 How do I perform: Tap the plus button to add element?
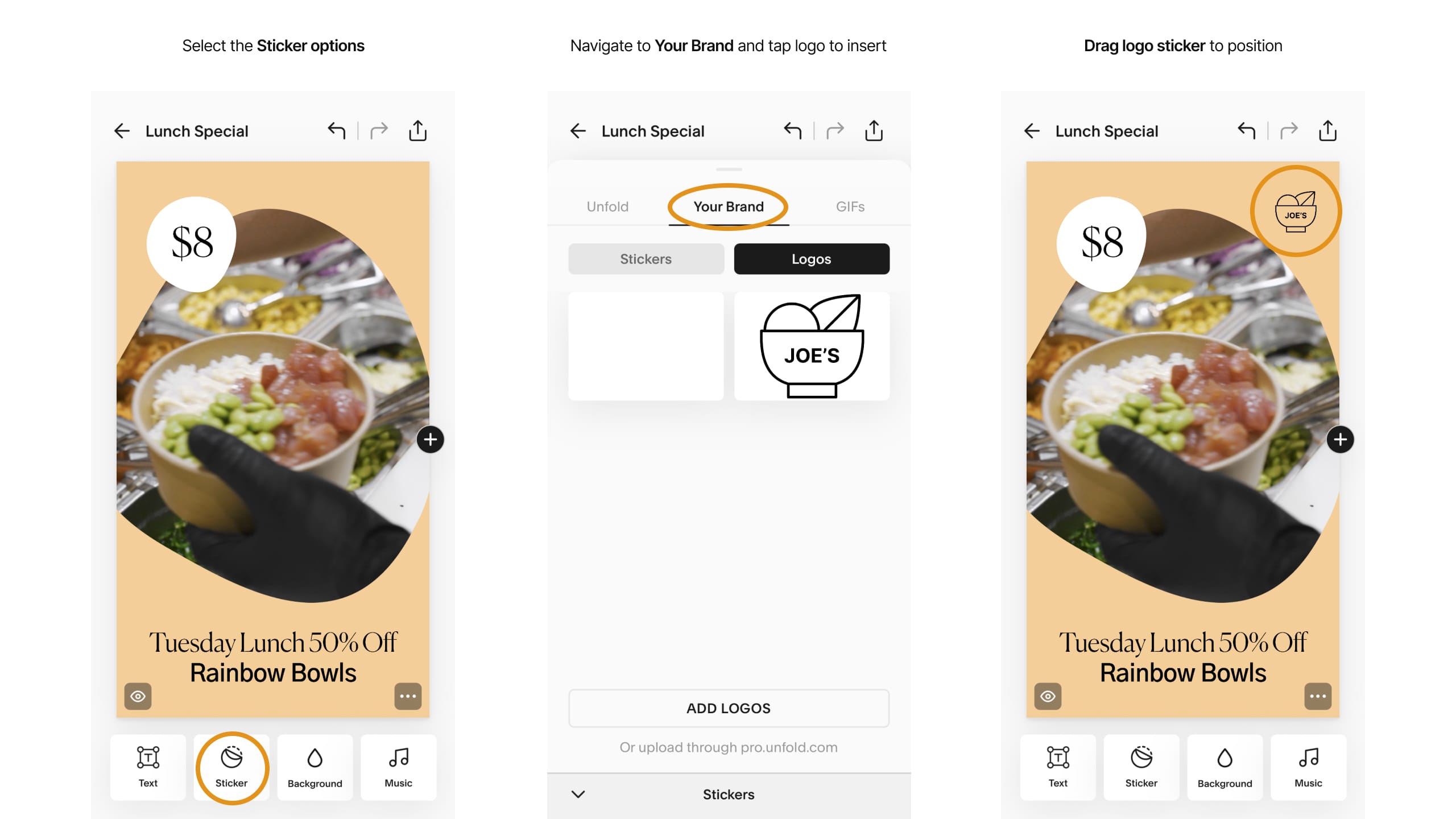[431, 439]
